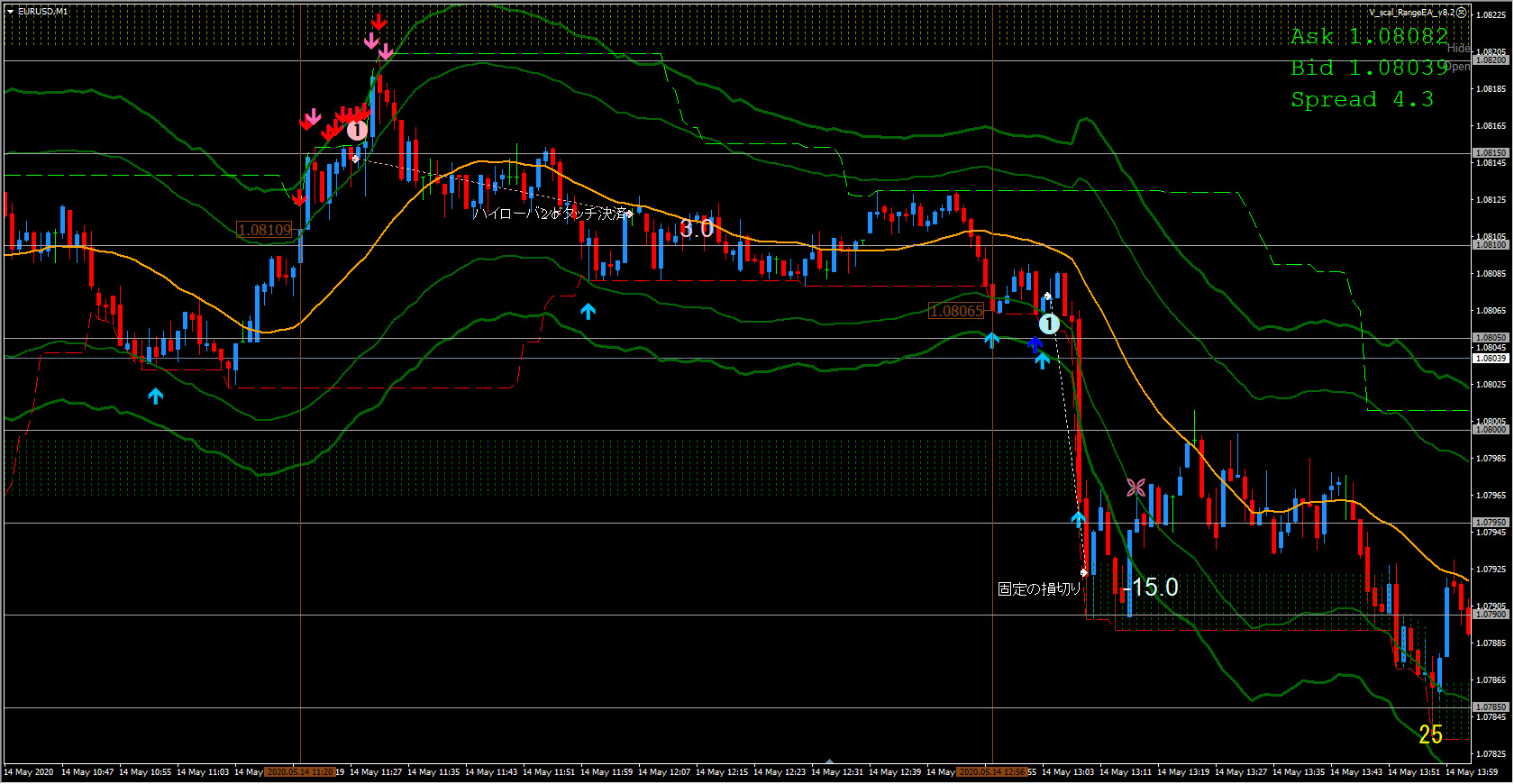Click the Hide button near the price scale
The image size is (1514, 784).
tap(1458, 48)
